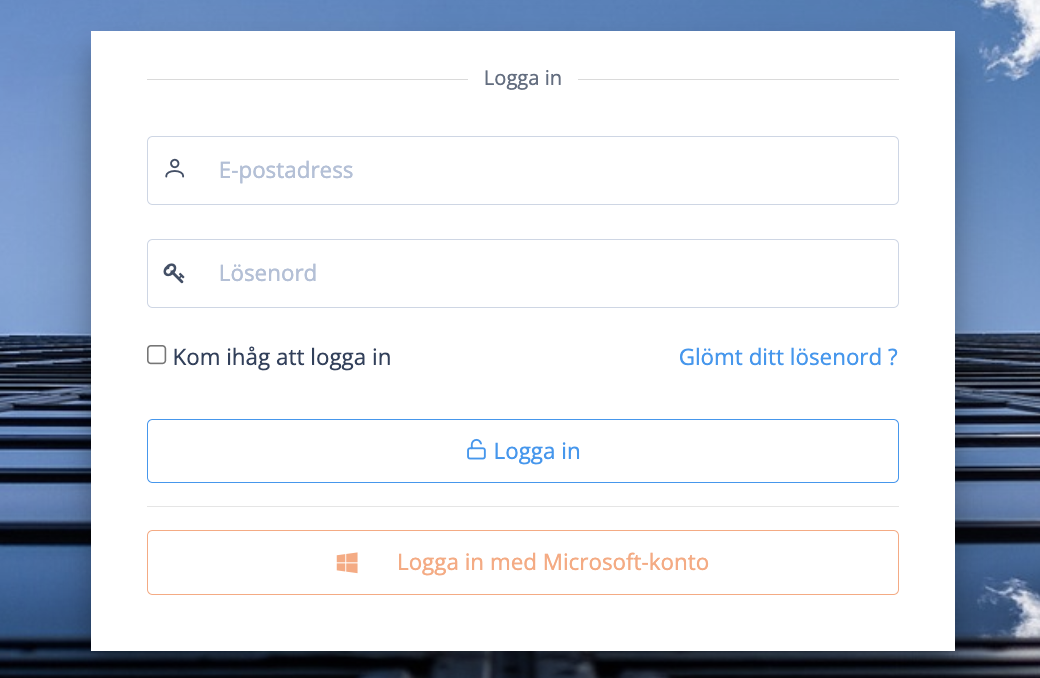Screen dimensions: 1040x678
Task: Sign in with 'Logga in med Microsoft-konto' button
Action: click(522, 562)
